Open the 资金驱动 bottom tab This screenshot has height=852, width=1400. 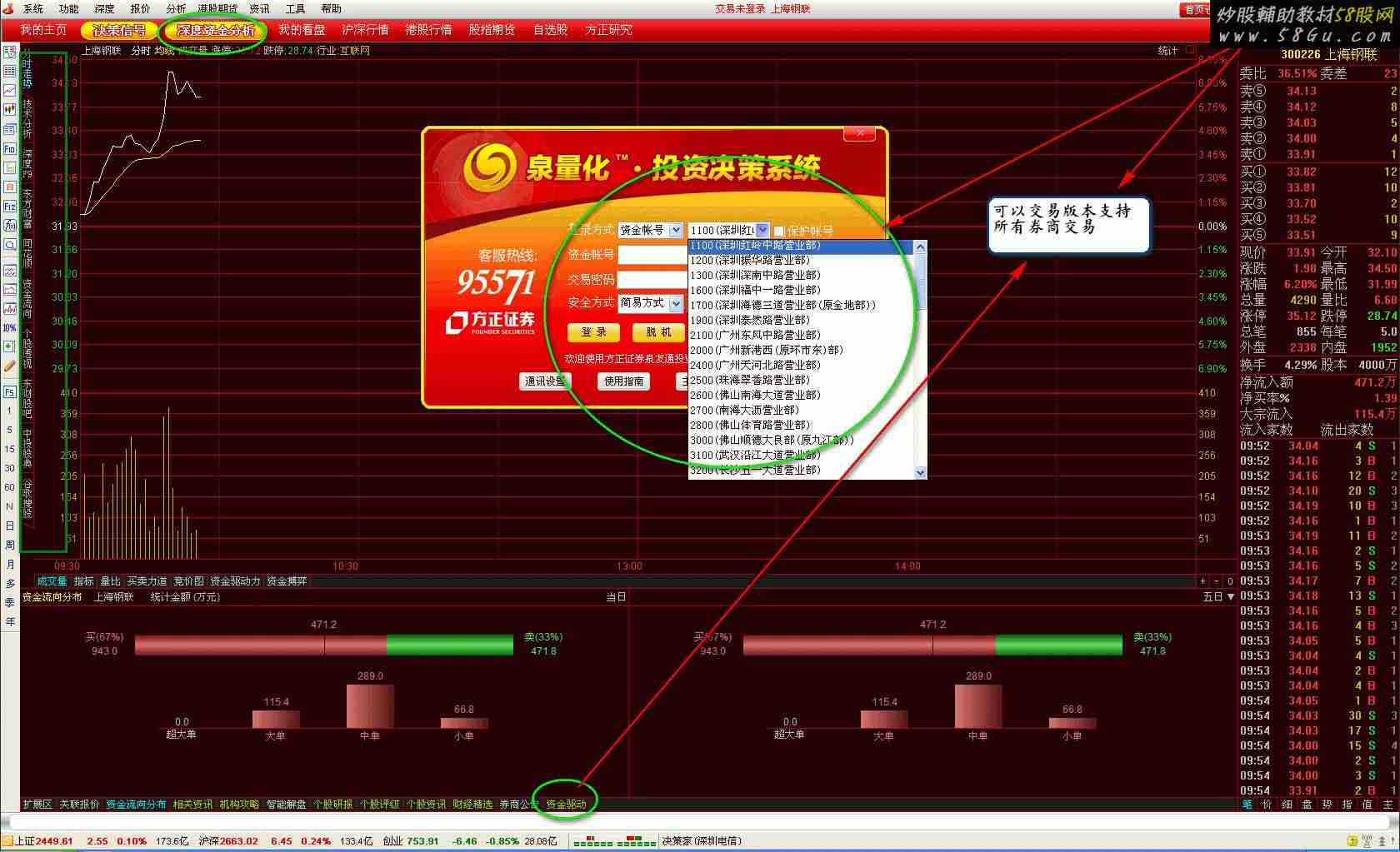point(566,805)
